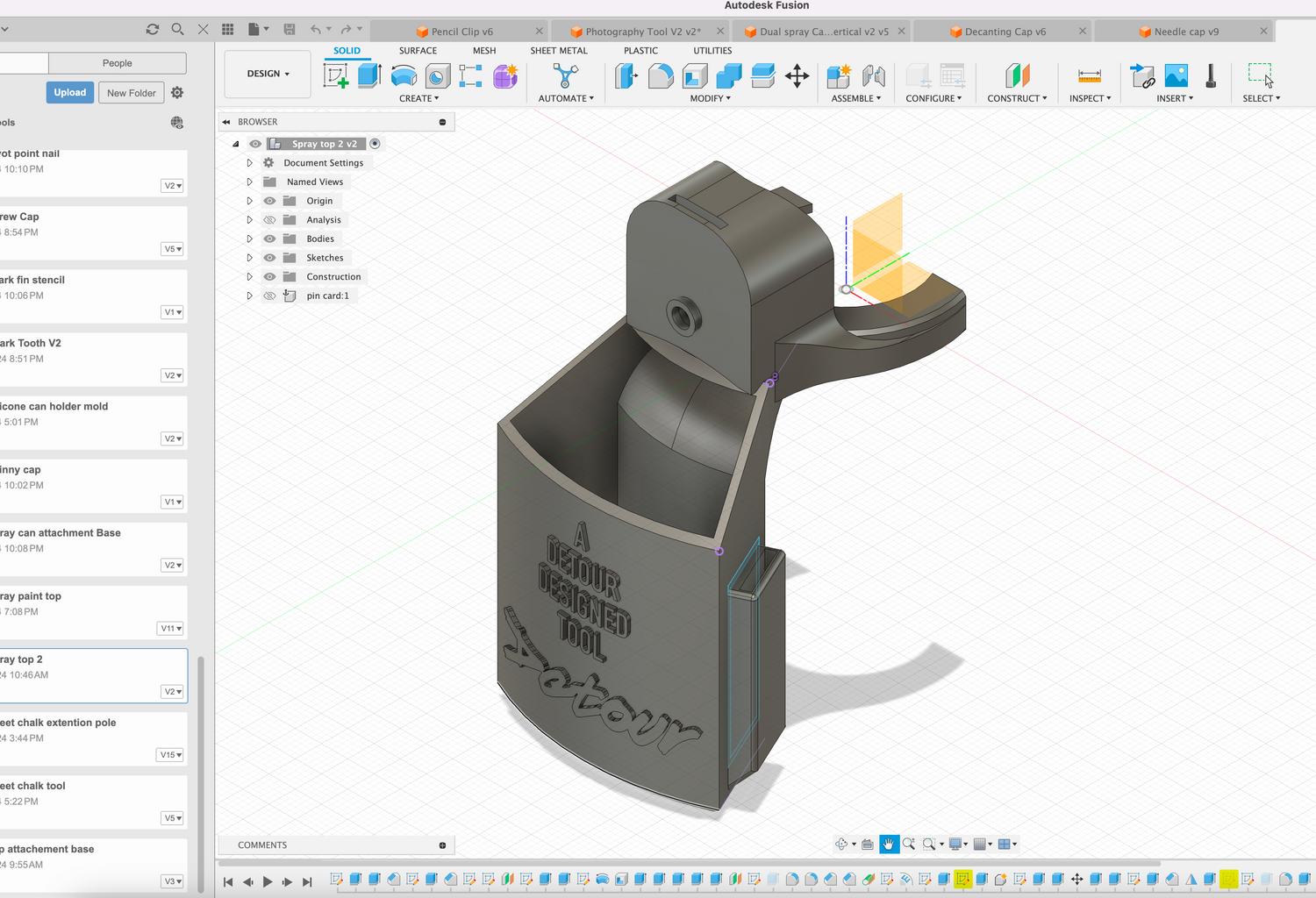Screen dimensions: 1316x898
Task: Open the INSPECT menu dropdown
Action: (x=1090, y=98)
